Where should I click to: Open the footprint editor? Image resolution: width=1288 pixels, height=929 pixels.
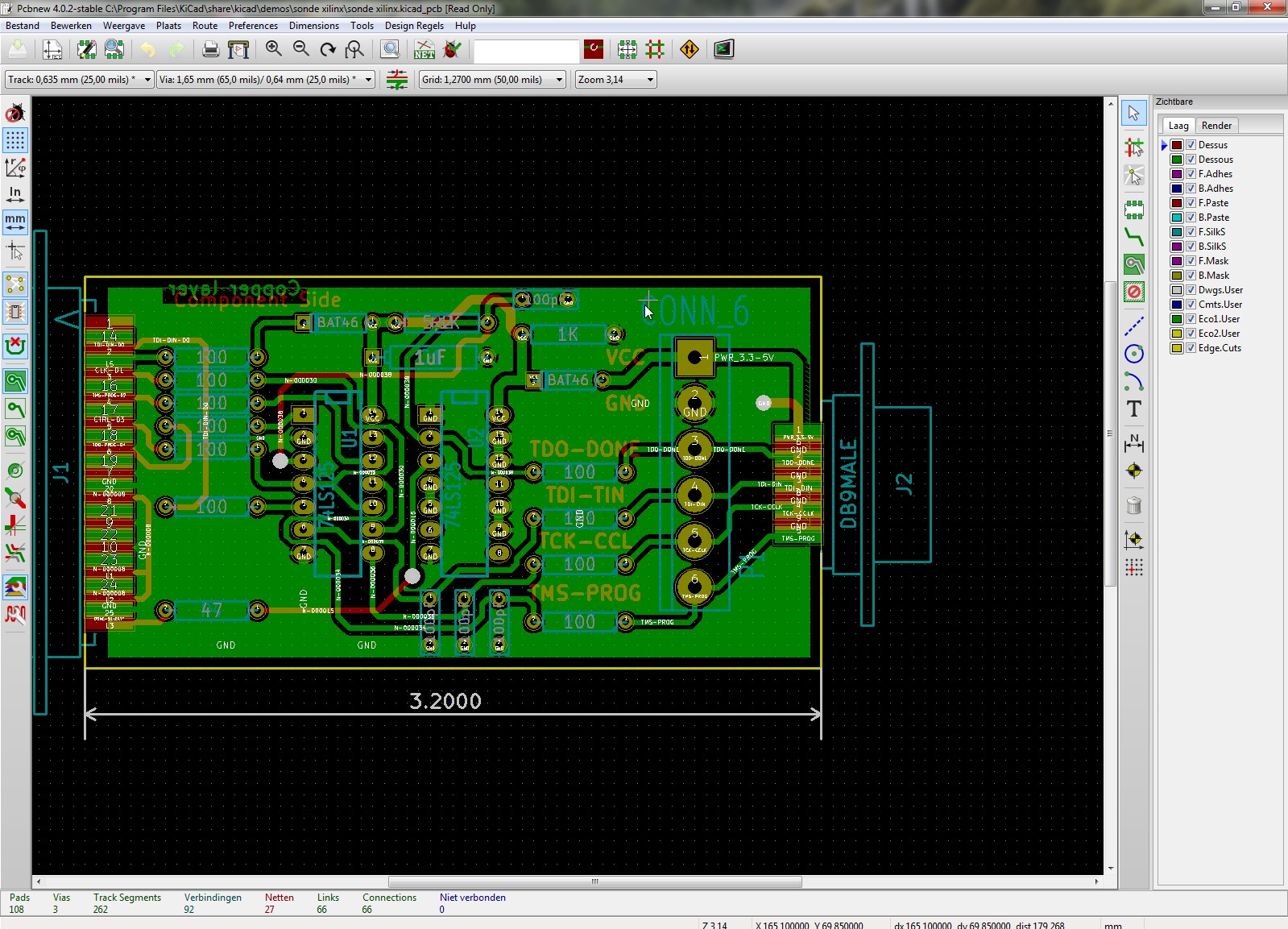[x=86, y=50]
